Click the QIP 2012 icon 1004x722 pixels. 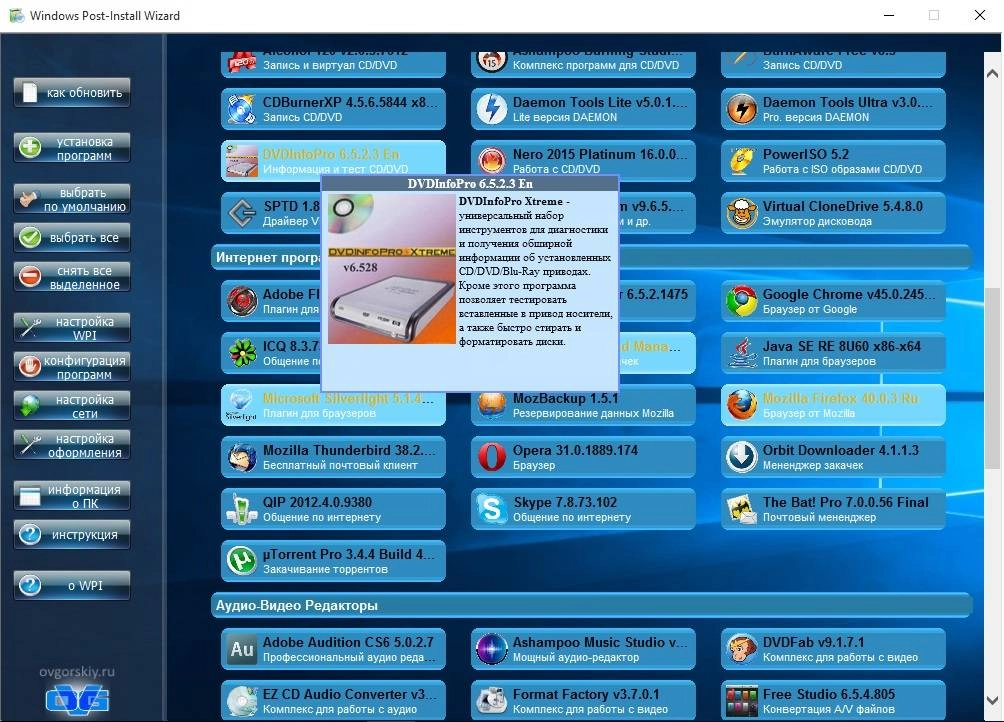(x=241, y=509)
